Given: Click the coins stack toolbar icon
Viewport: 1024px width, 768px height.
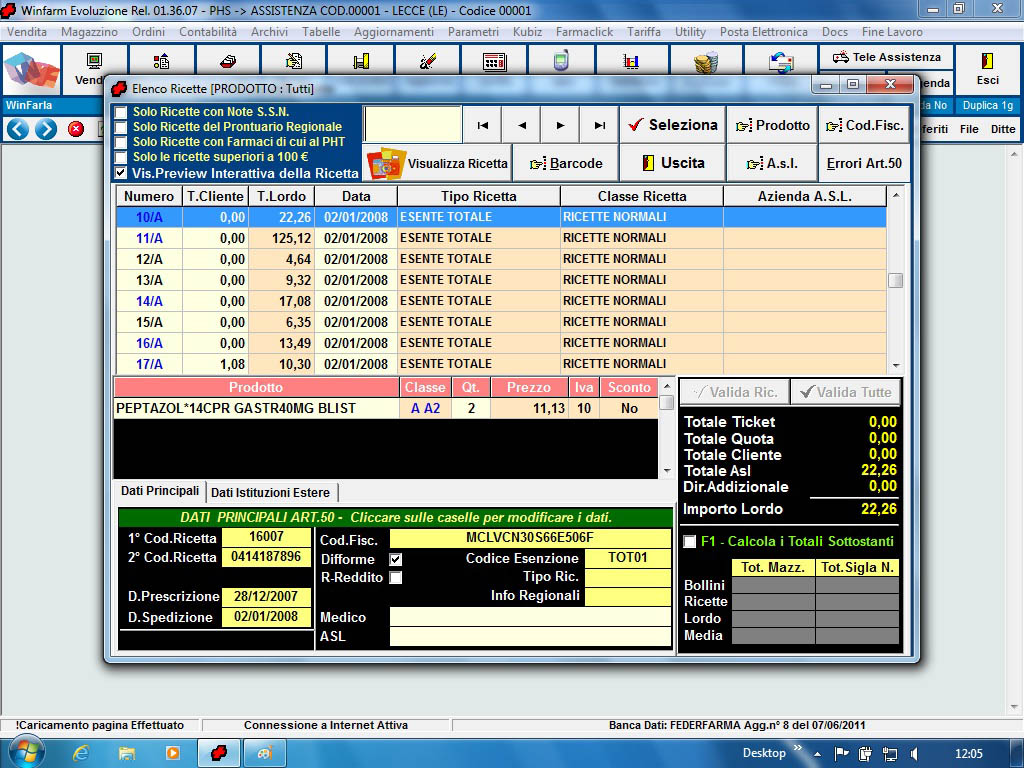Looking at the screenshot, I should [x=707, y=62].
